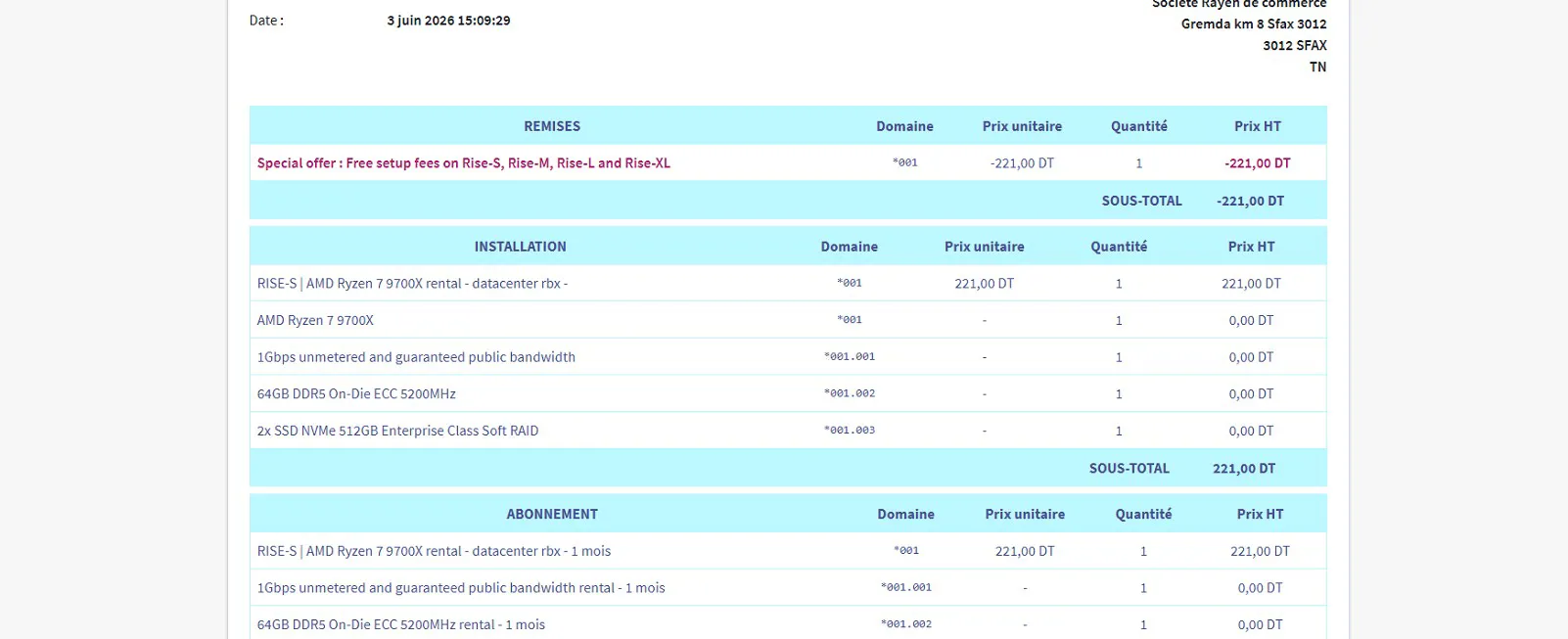Select the RISE-S AMD Ryzen rental installation row
Viewport: 1568px width, 639px height.
pos(788,284)
